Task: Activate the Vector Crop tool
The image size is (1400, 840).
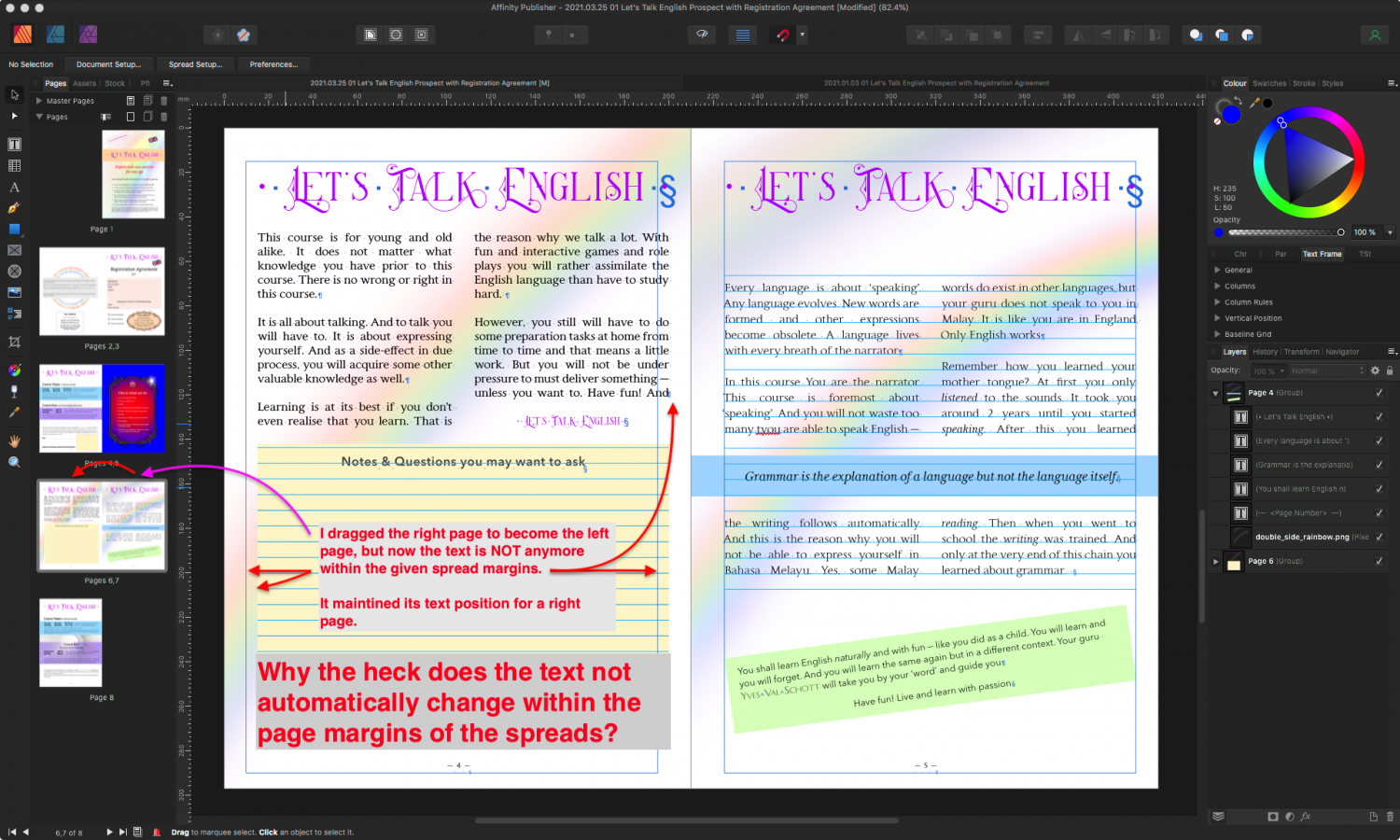Action: [x=14, y=343]
